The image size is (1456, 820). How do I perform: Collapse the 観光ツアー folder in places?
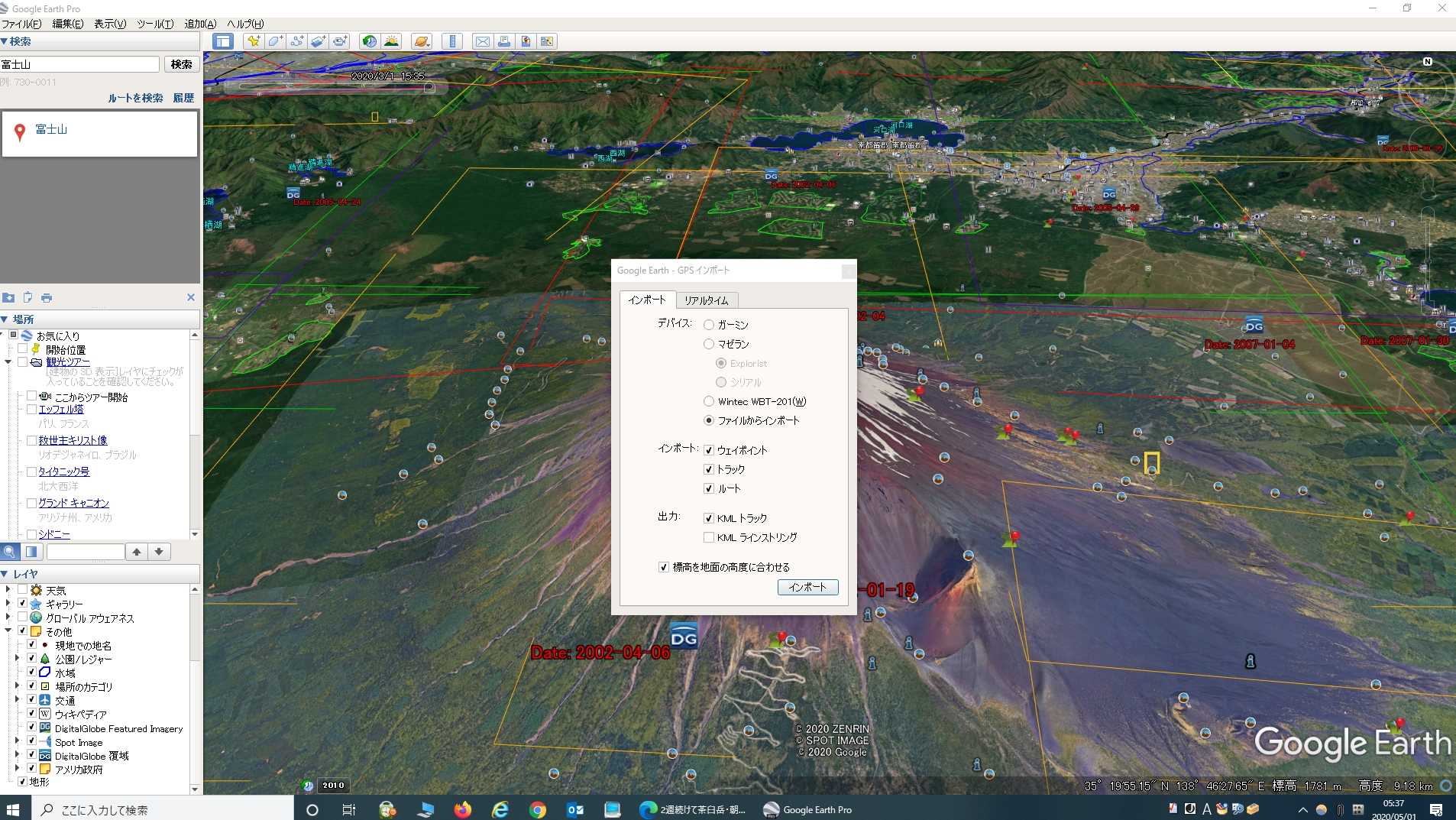[x=8, y=362]
